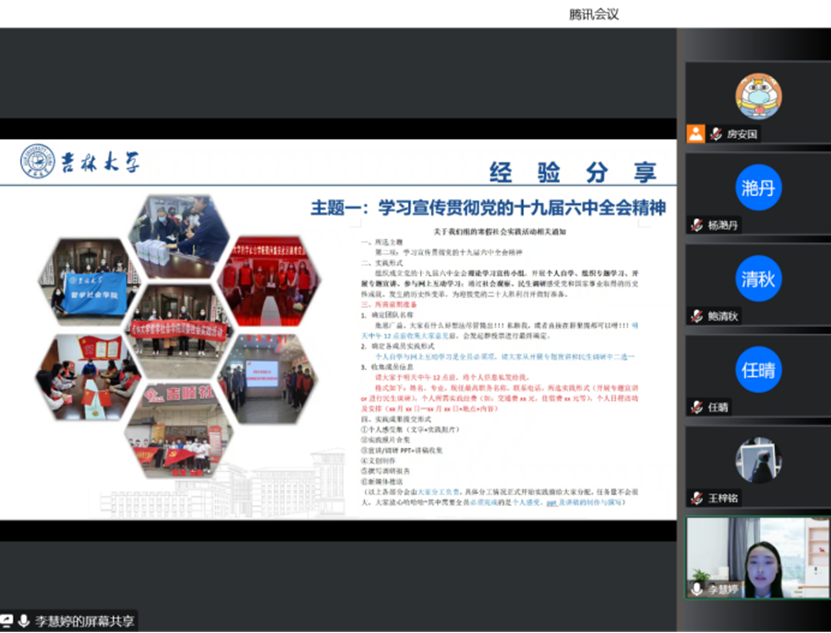
Task: Click active microphone icon on 李慧婷's video
Action: [697, 589]
